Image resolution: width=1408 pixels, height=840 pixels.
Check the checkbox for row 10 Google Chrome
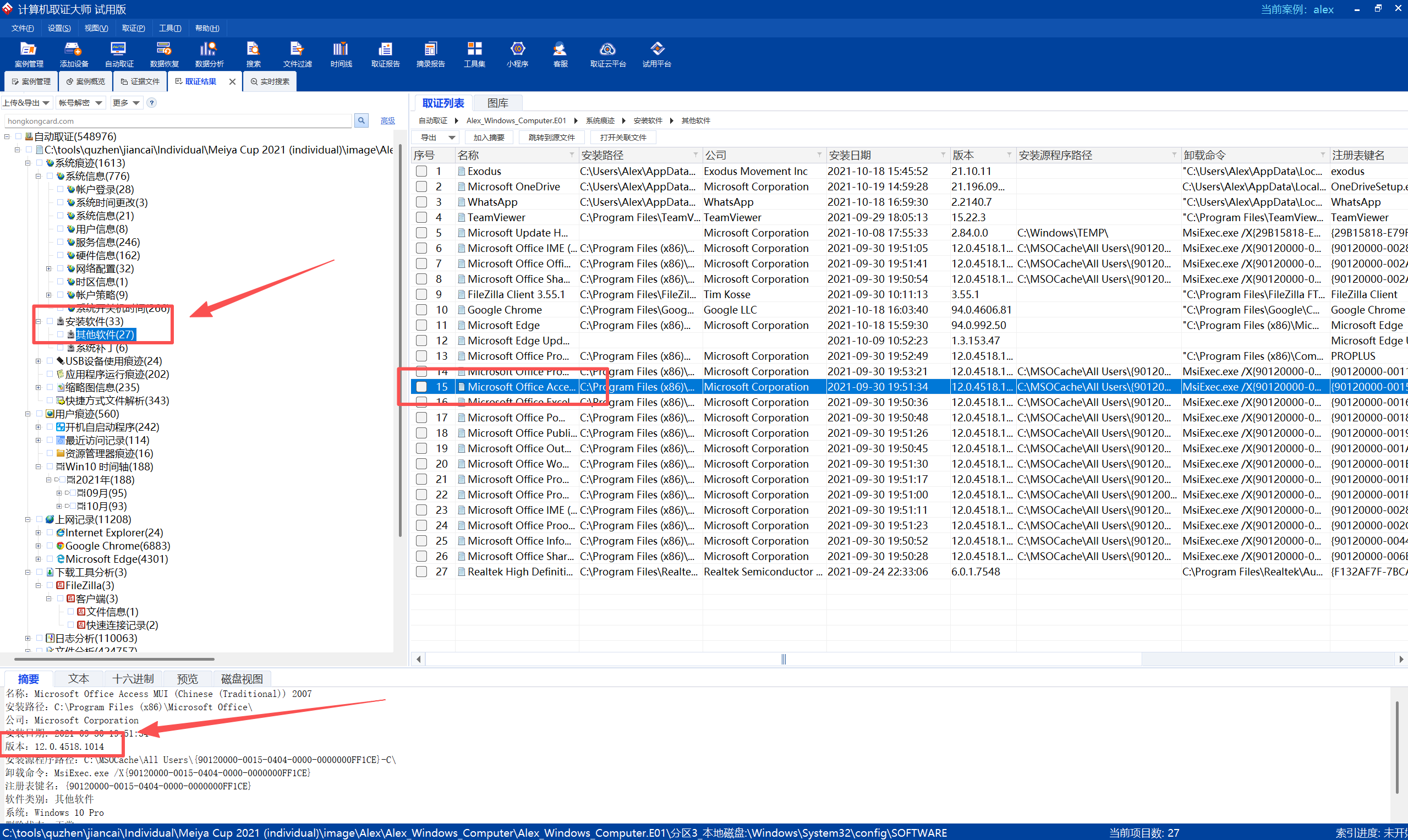pyautogui.click(x=421, y=310)
